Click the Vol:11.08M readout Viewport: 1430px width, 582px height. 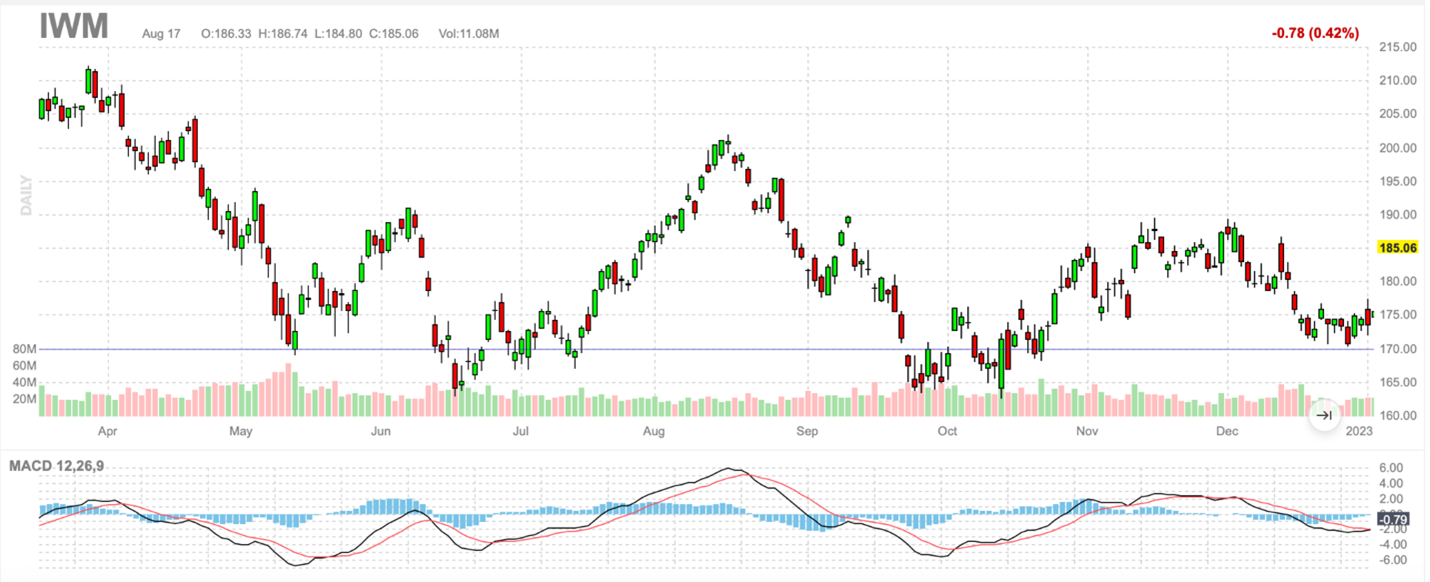point(468,34)
